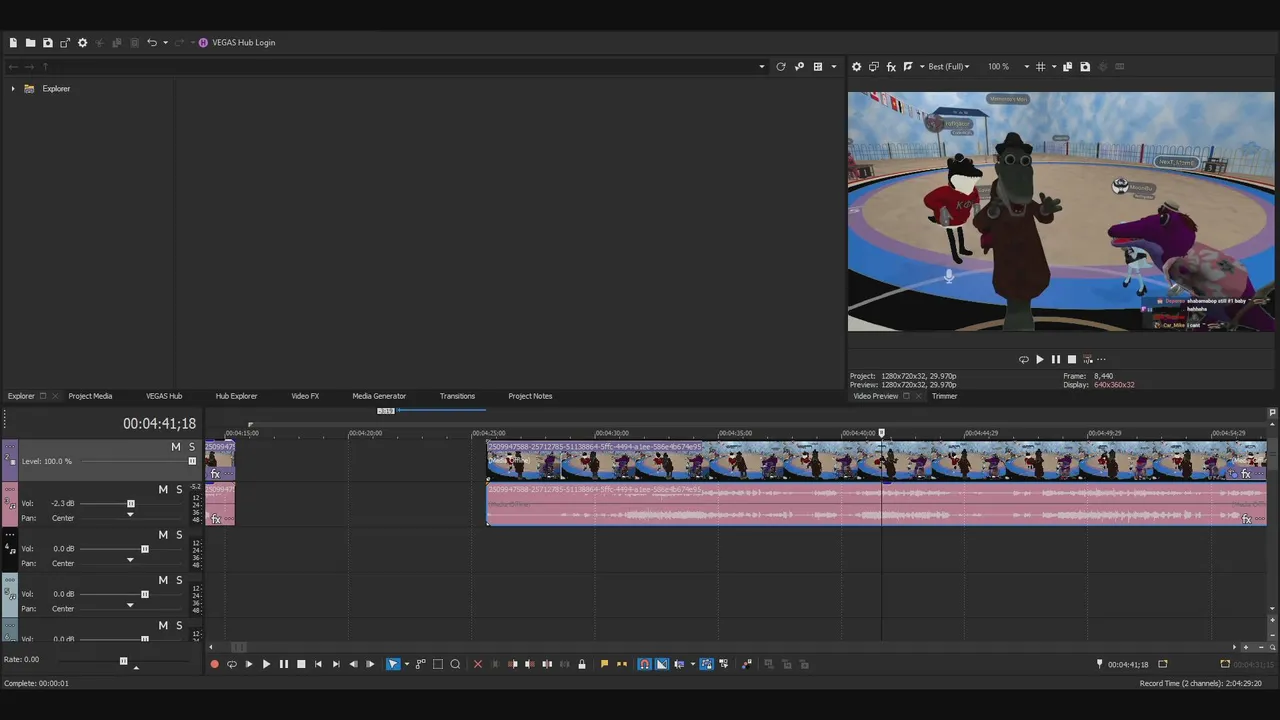Open Explorer views layout dropdown
Screen dimensions: 1280x720
click(x=833, y=67)
